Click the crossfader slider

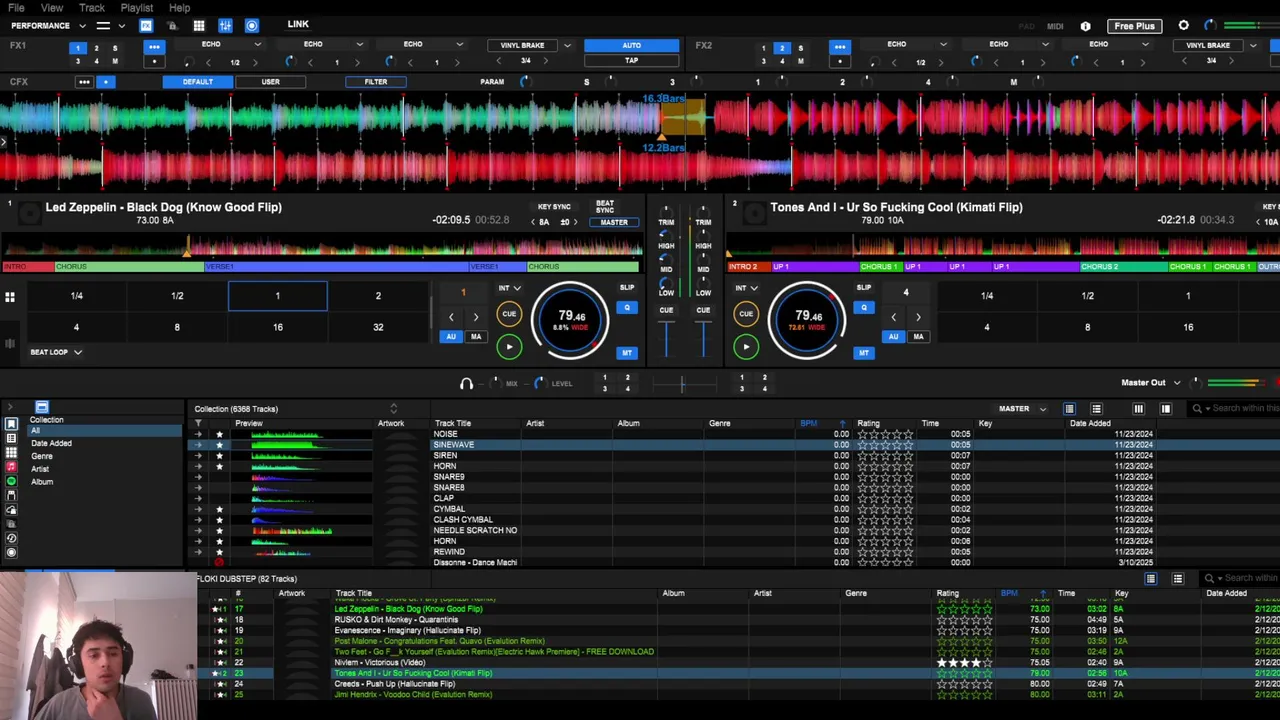coord(682,384)
